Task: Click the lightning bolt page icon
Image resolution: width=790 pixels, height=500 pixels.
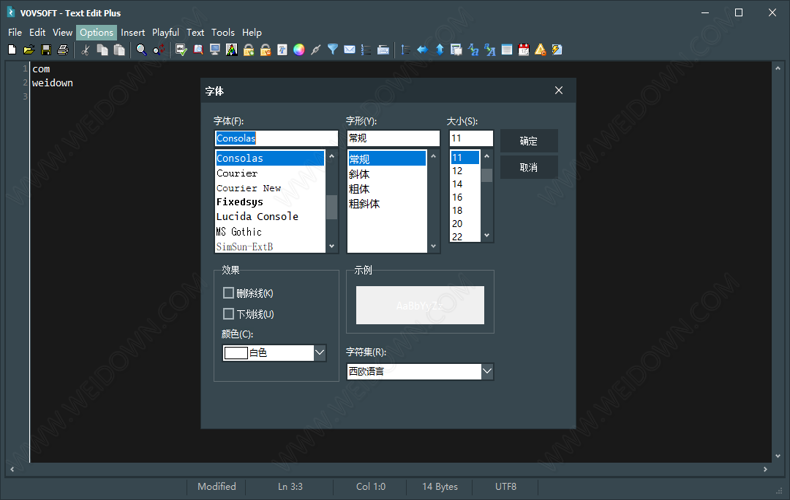Action: [x=557, y=49]
